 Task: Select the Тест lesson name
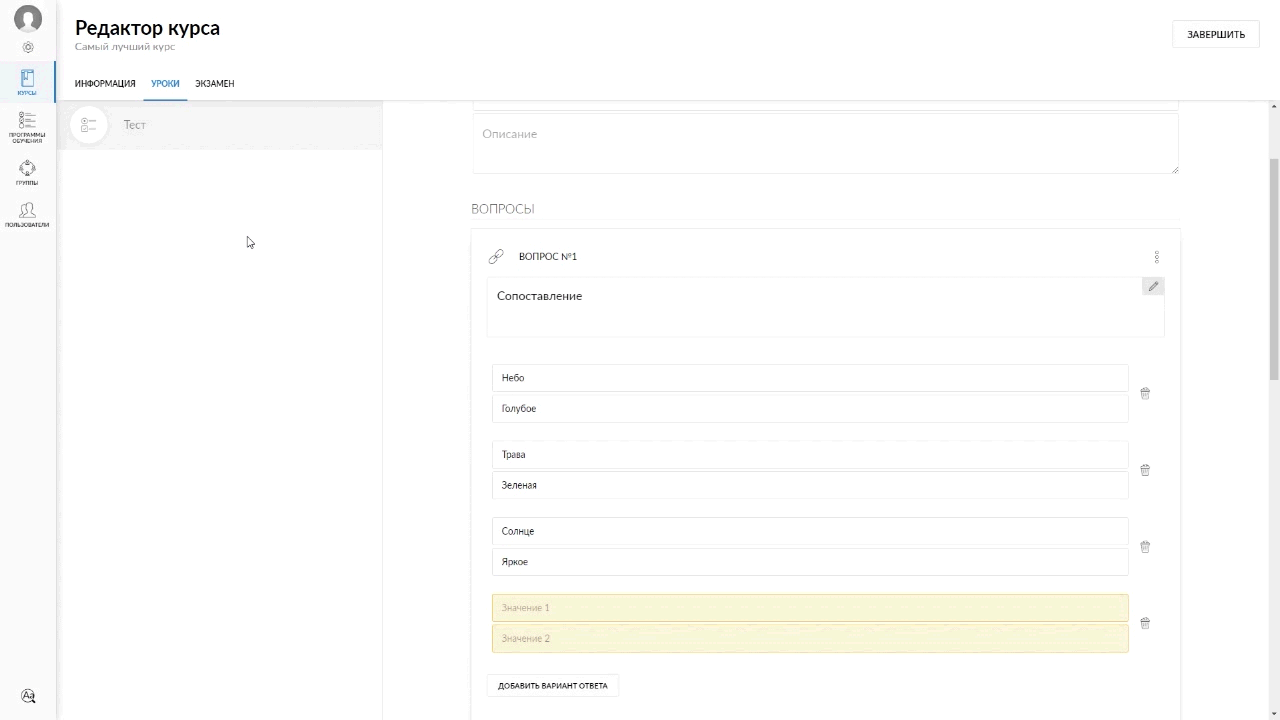135,125
